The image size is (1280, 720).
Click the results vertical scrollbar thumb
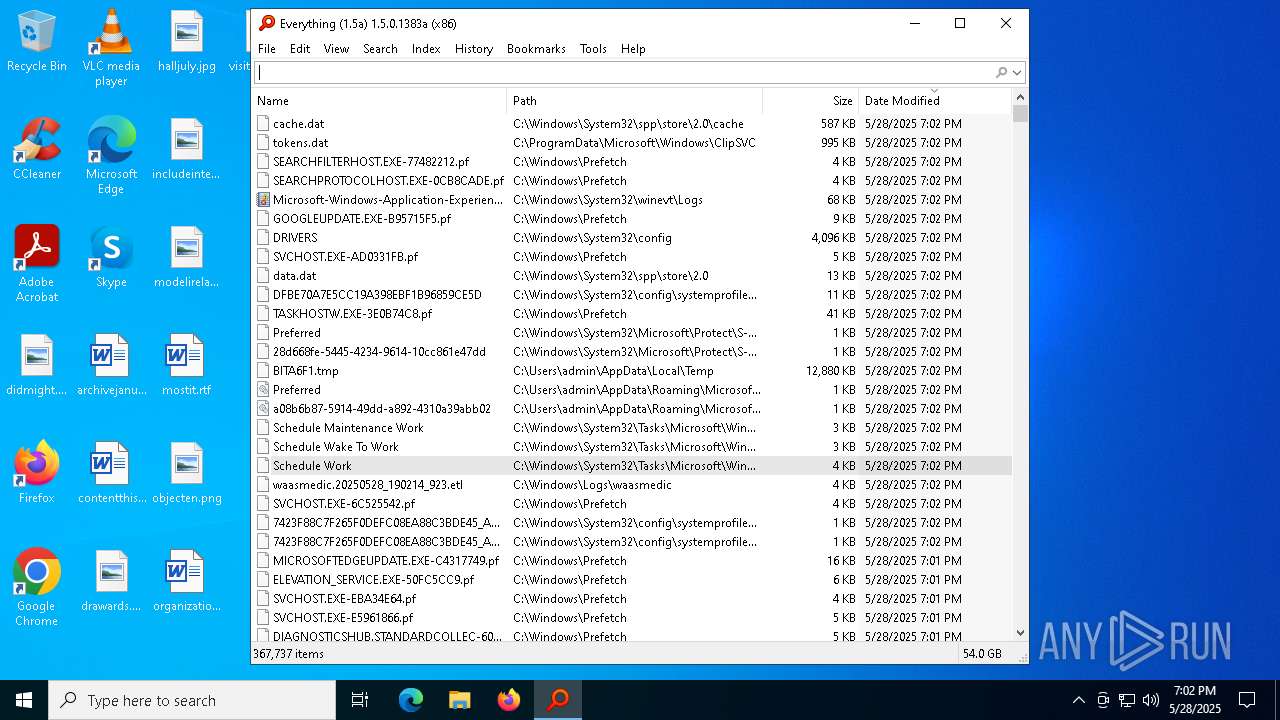pyautogui.click(x=1020, y=113)
